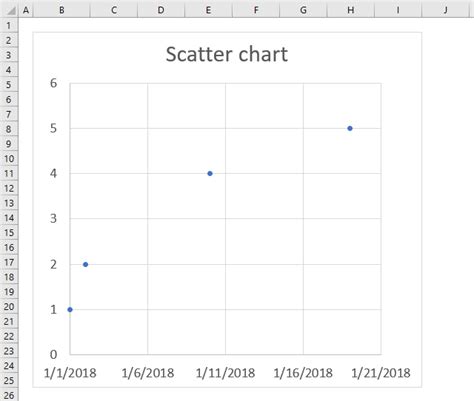Select column B header
474x401 pixels.
point(61,10)
